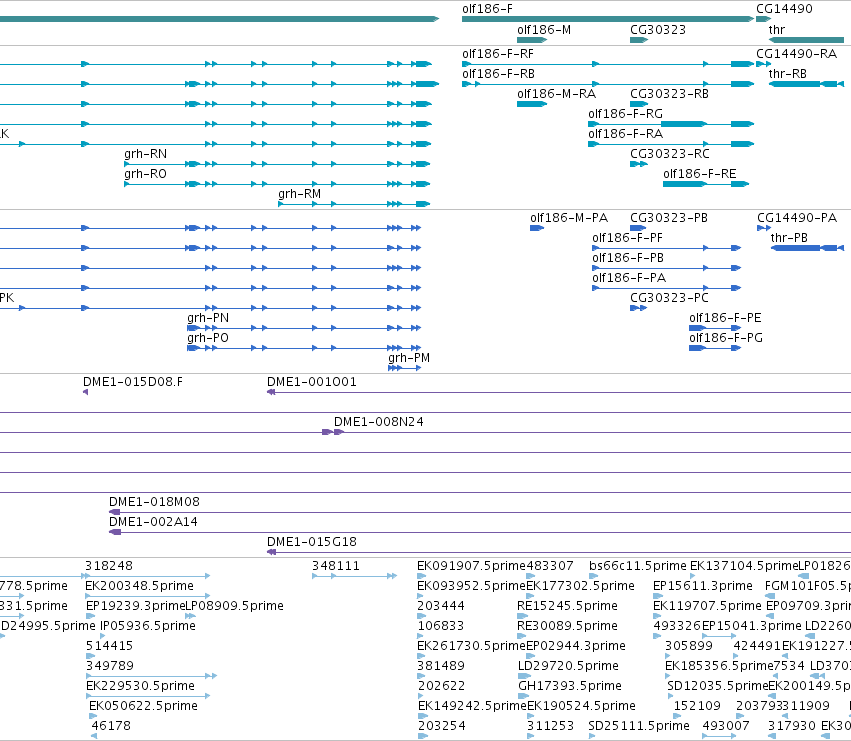Click the DME1-018M08 clone label
This screenshot has width=851, height=741.
pyautogui.click(x=154, y=502)
